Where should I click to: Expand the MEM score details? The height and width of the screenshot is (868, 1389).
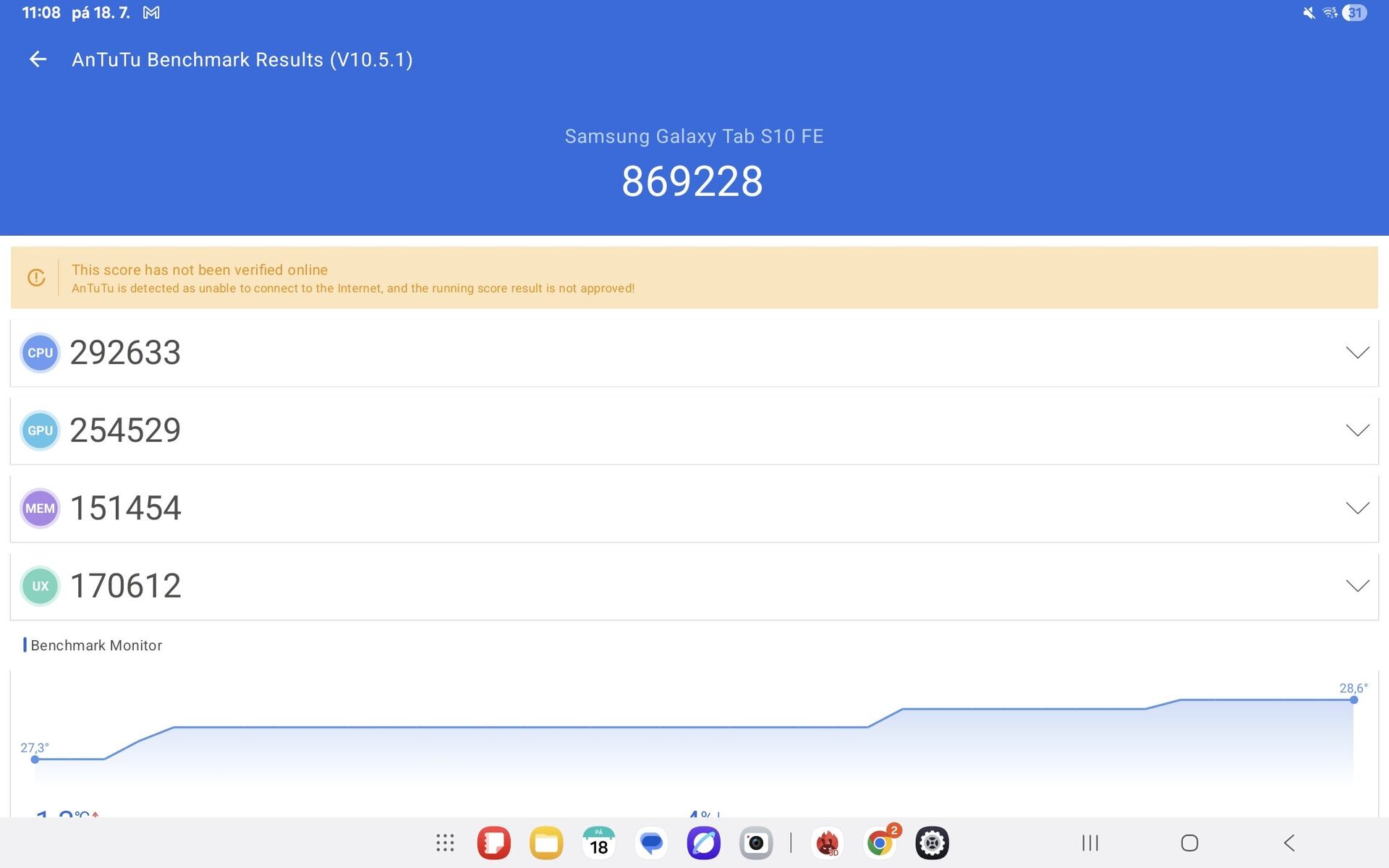point(1357,508)
